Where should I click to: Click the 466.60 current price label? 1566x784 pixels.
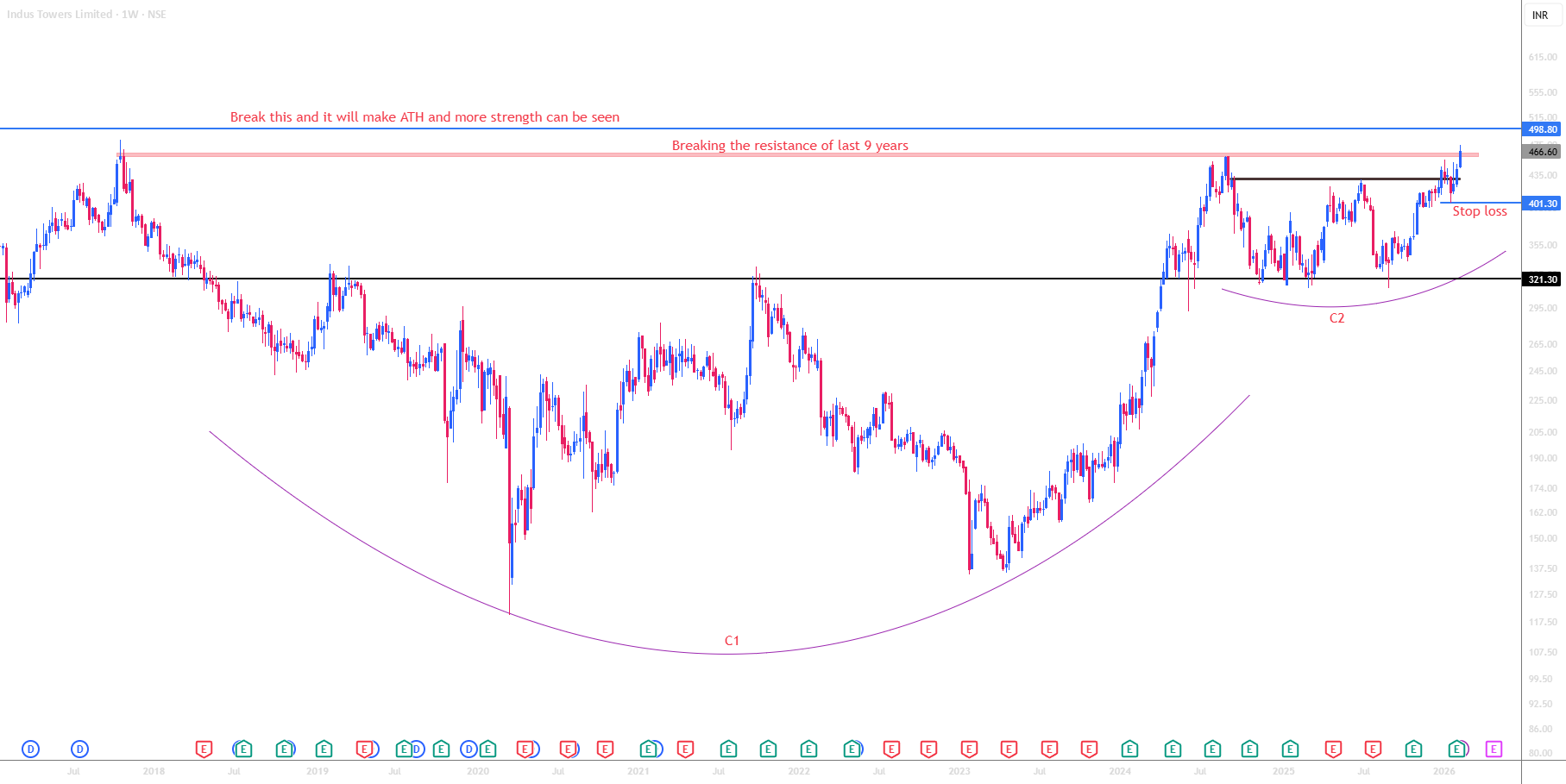tap(1543, 152)
